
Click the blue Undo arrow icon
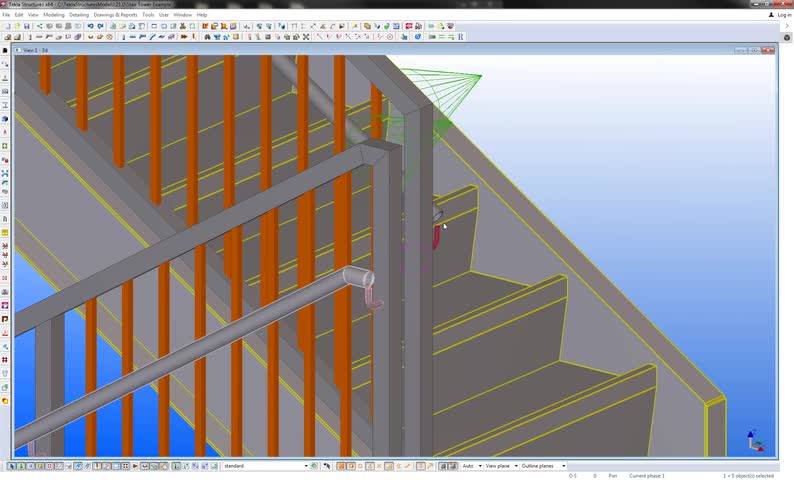(91, 26)
